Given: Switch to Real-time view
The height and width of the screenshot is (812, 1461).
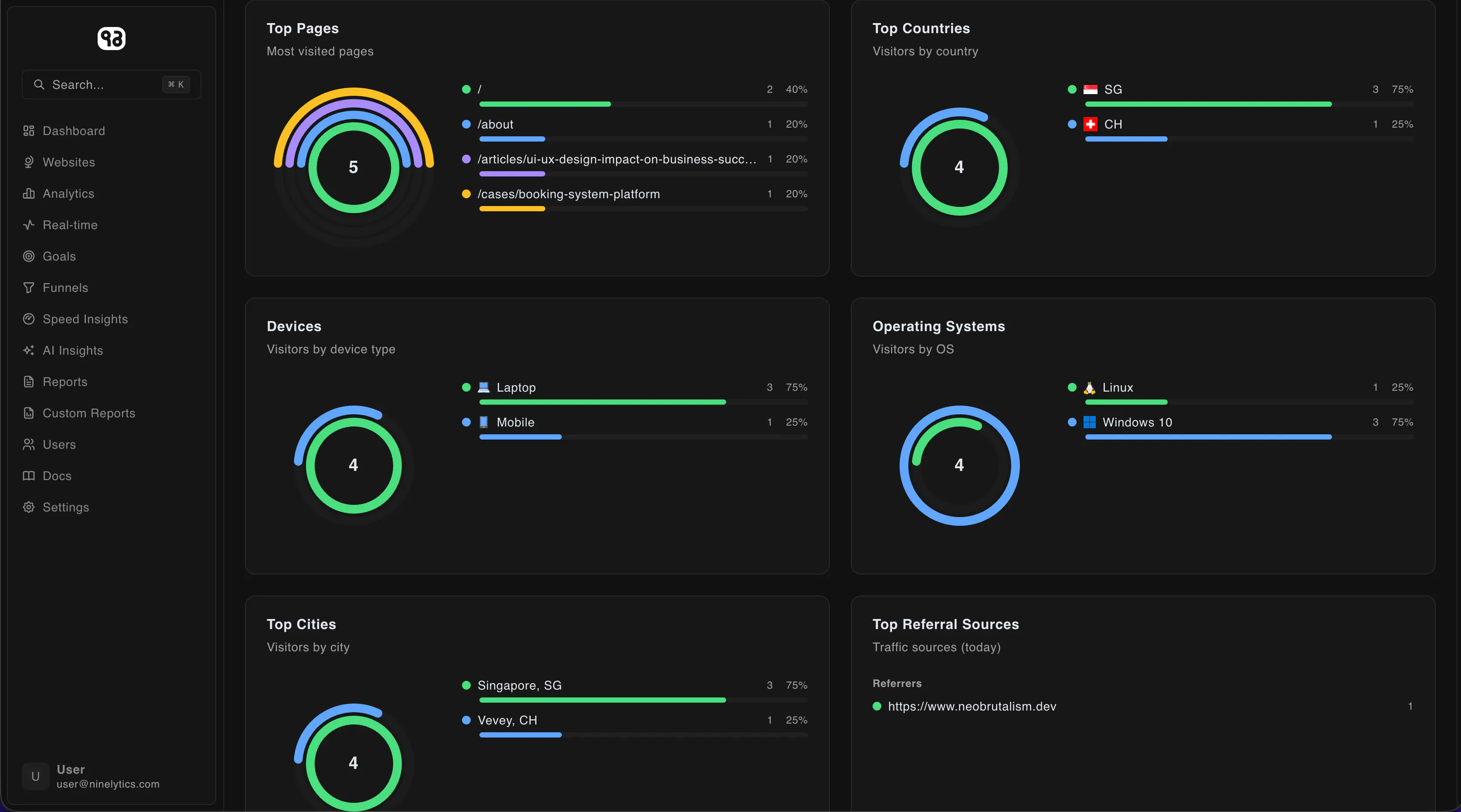Looking at the screenshot, I should tap(111, 225).
